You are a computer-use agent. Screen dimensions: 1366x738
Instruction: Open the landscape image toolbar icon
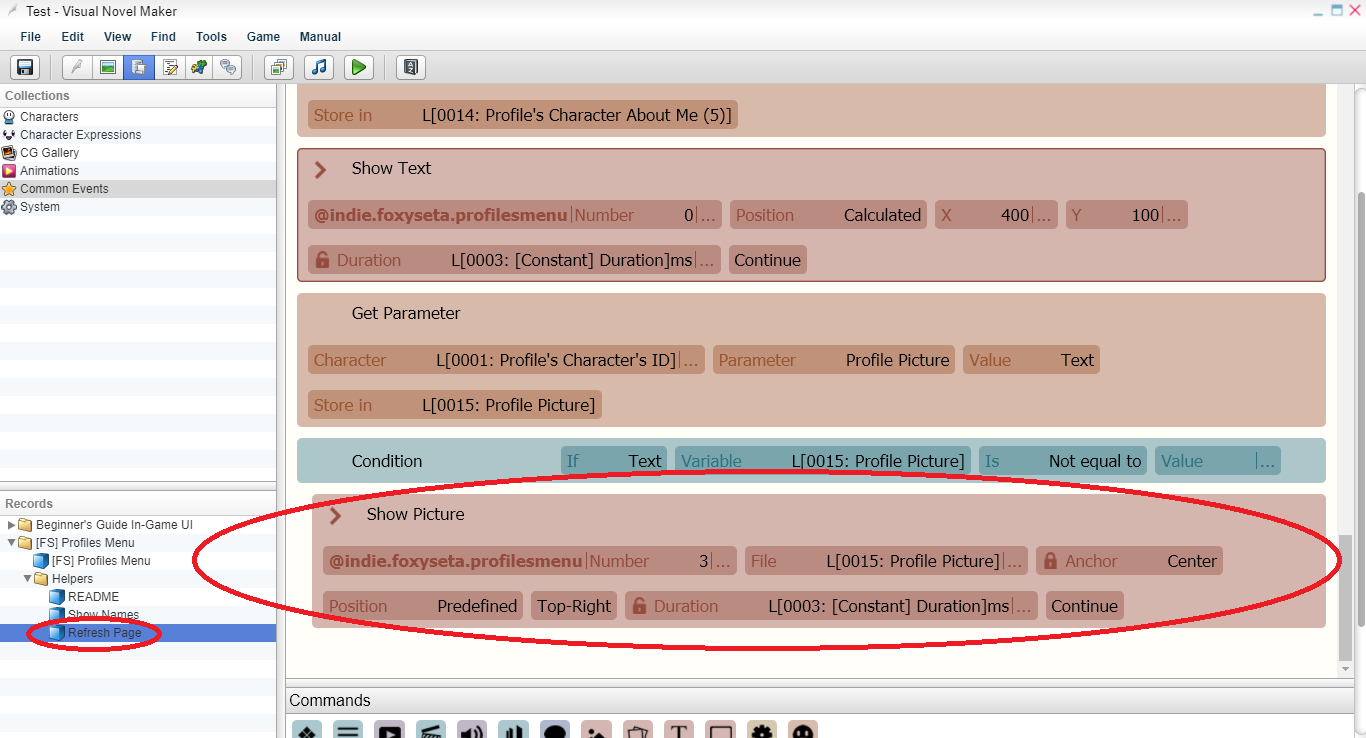coord(108,67)
